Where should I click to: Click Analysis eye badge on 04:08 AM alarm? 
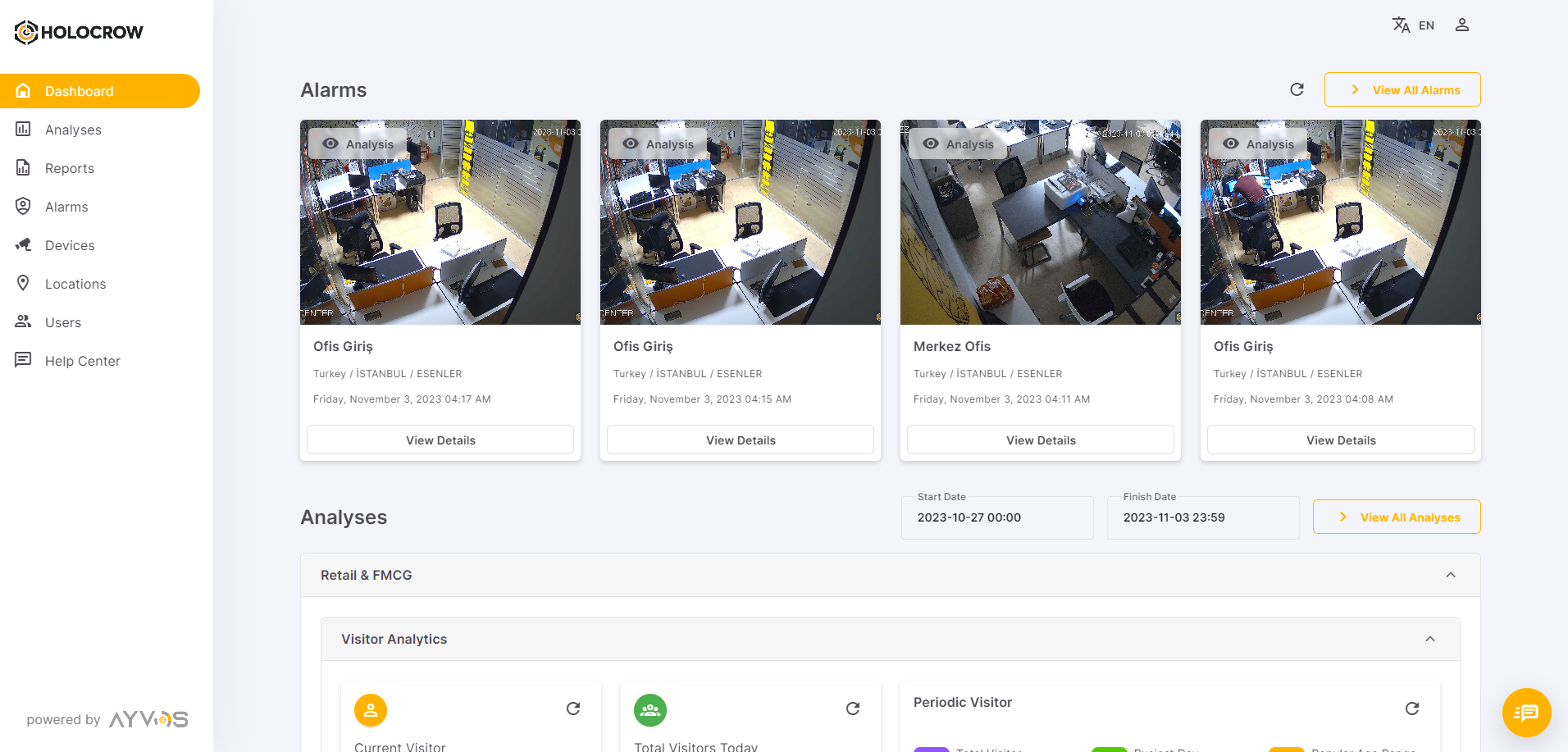click(x=1259, y=144)
